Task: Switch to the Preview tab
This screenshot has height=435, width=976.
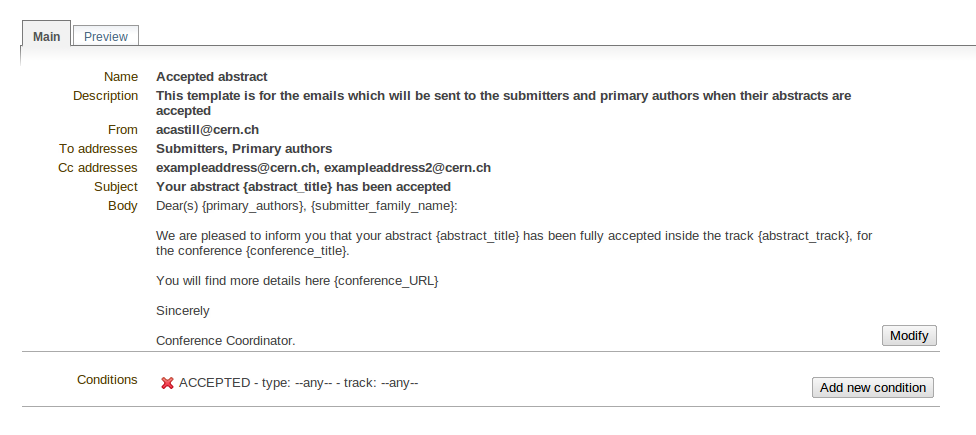Action: pyautogui.click(x=106, y=36)
